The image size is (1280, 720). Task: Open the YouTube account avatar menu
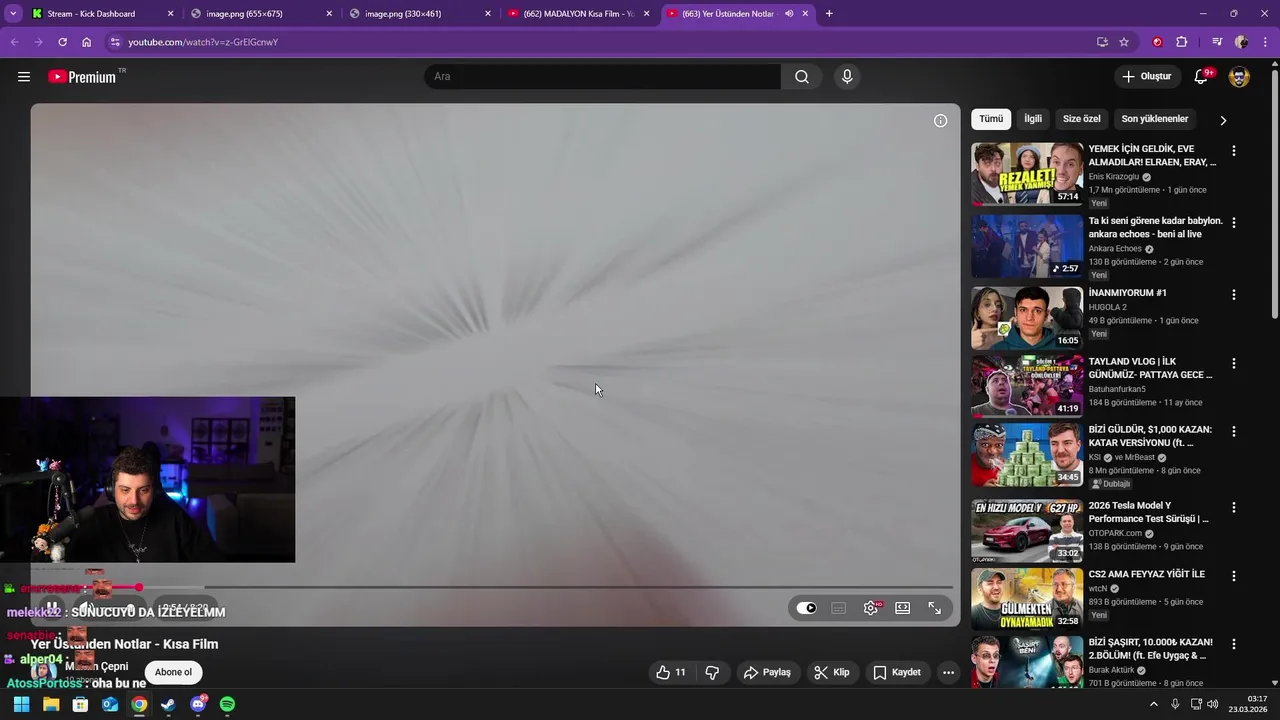point(1239,77)
